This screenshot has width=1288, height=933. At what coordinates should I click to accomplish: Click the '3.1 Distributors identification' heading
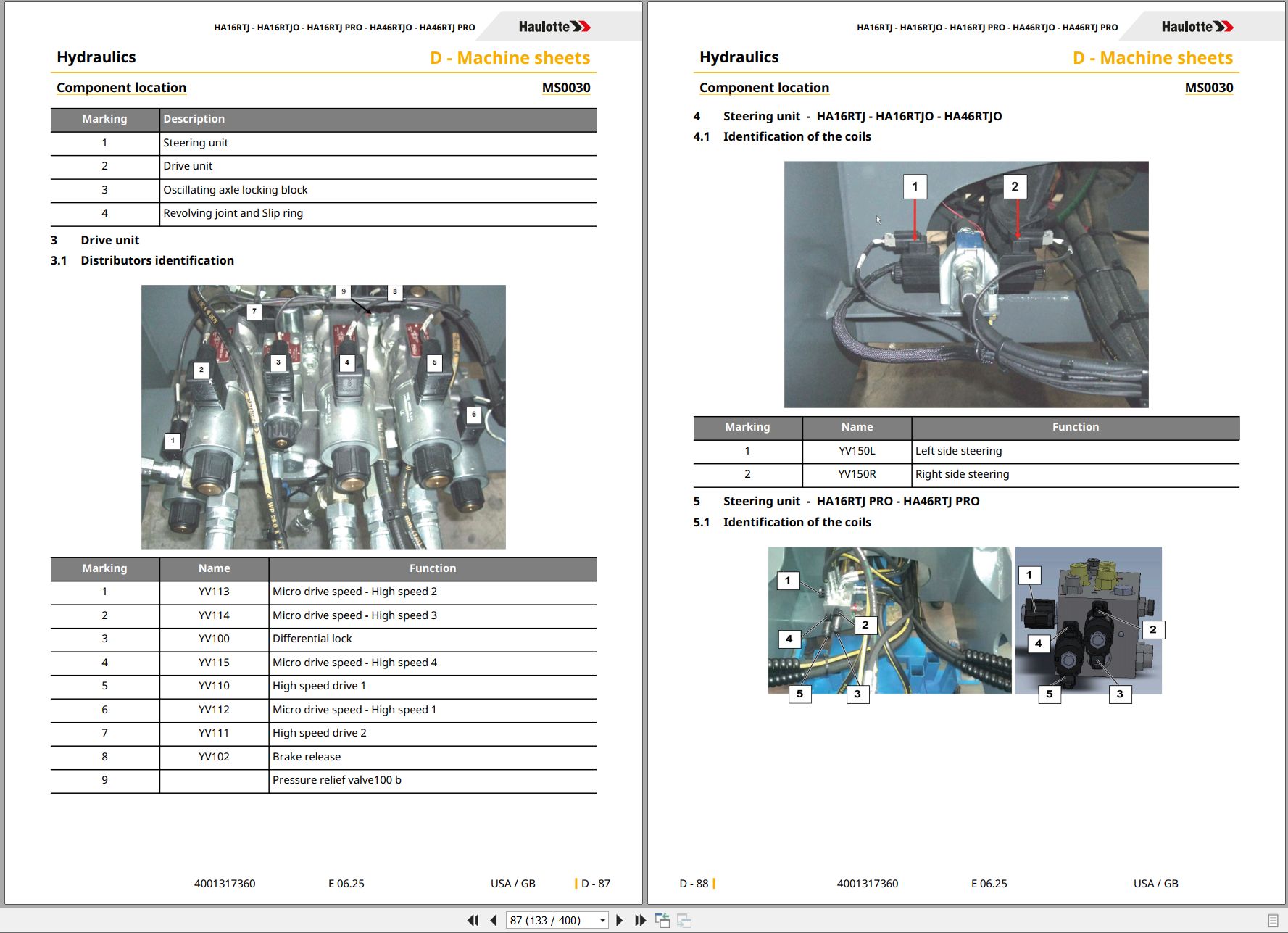[x=142, y=260]
